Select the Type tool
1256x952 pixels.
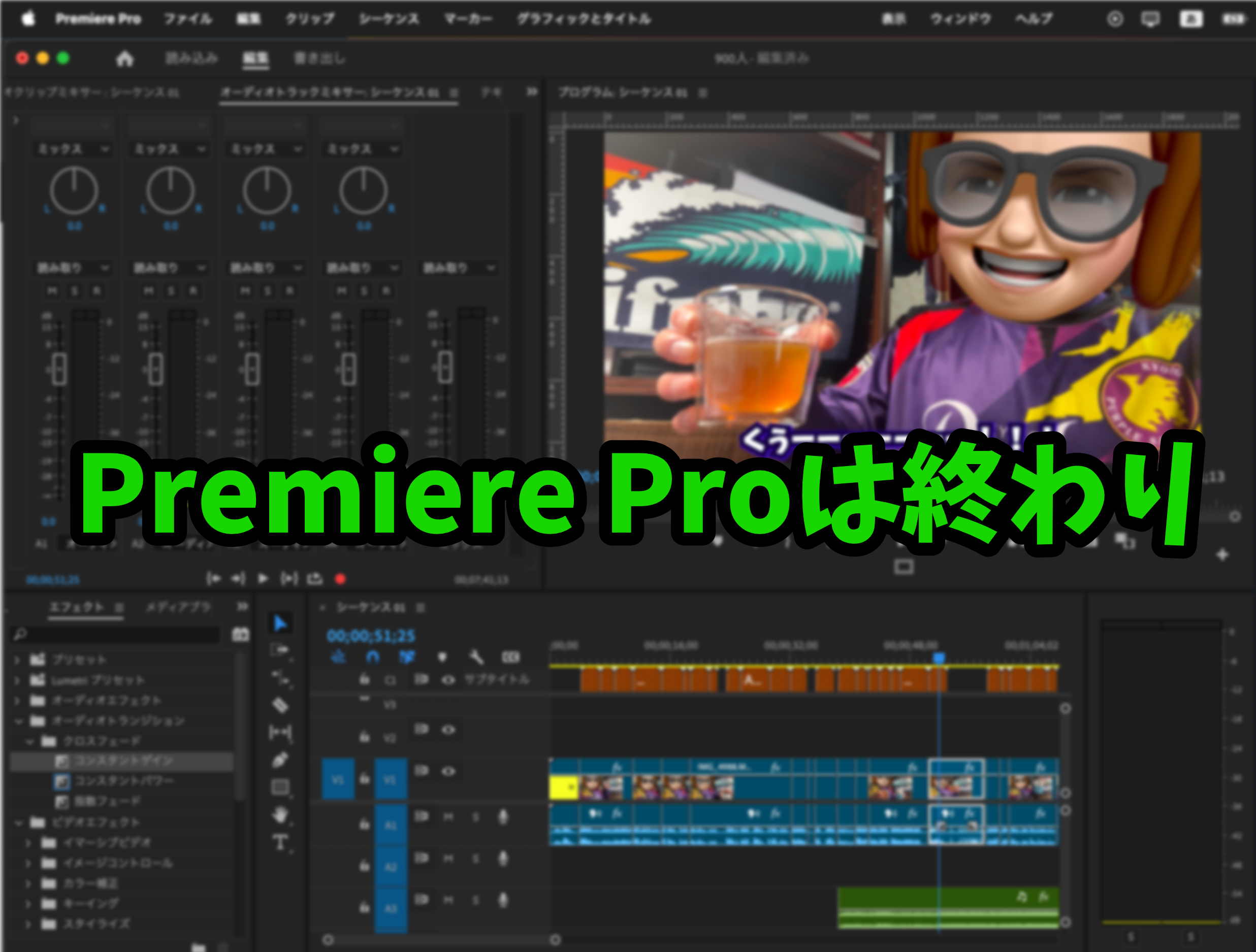click(280, 842)
